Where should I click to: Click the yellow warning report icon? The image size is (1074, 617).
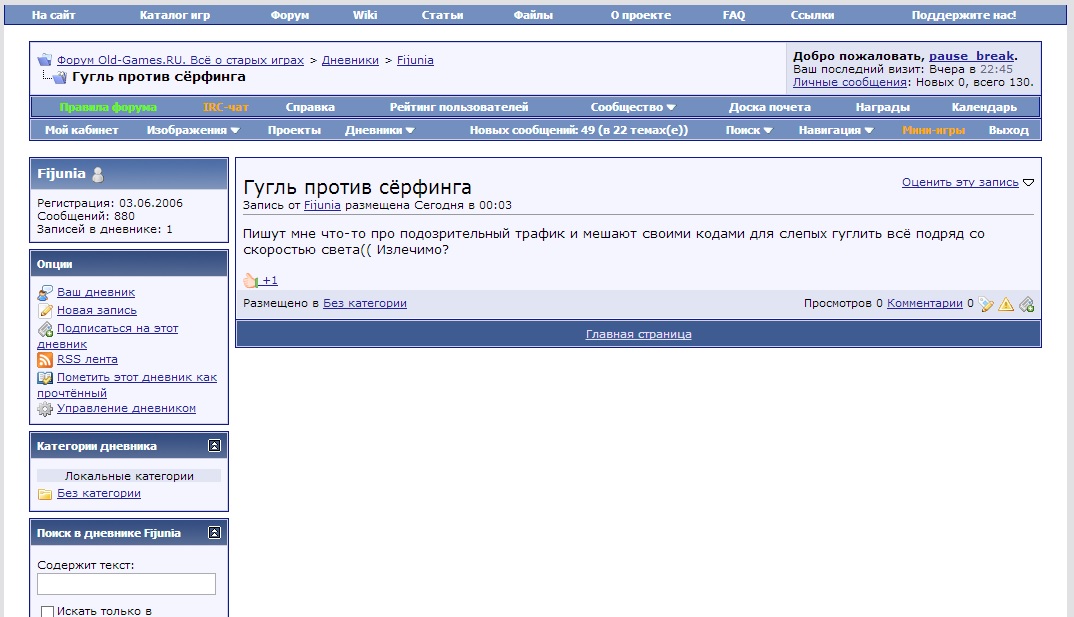pyautogui.click(x=1006, y=304)
